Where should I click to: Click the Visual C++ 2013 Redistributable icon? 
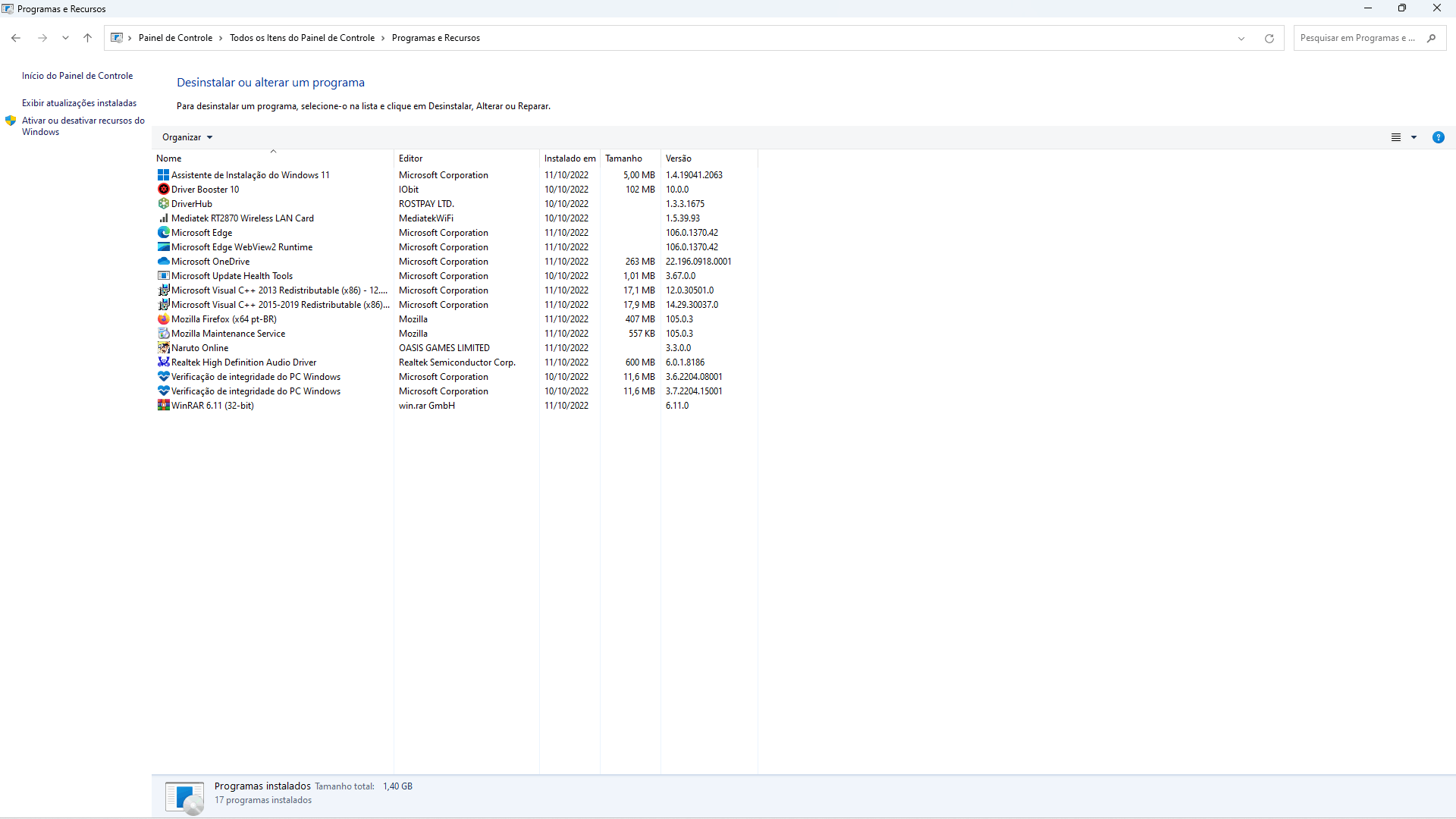point(163,290)
